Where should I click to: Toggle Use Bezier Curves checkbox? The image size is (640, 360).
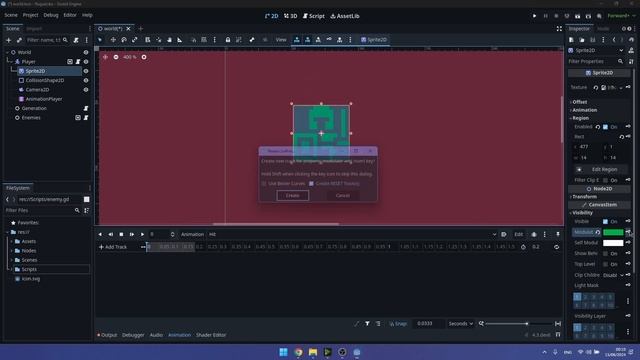[x=264, y=184]
